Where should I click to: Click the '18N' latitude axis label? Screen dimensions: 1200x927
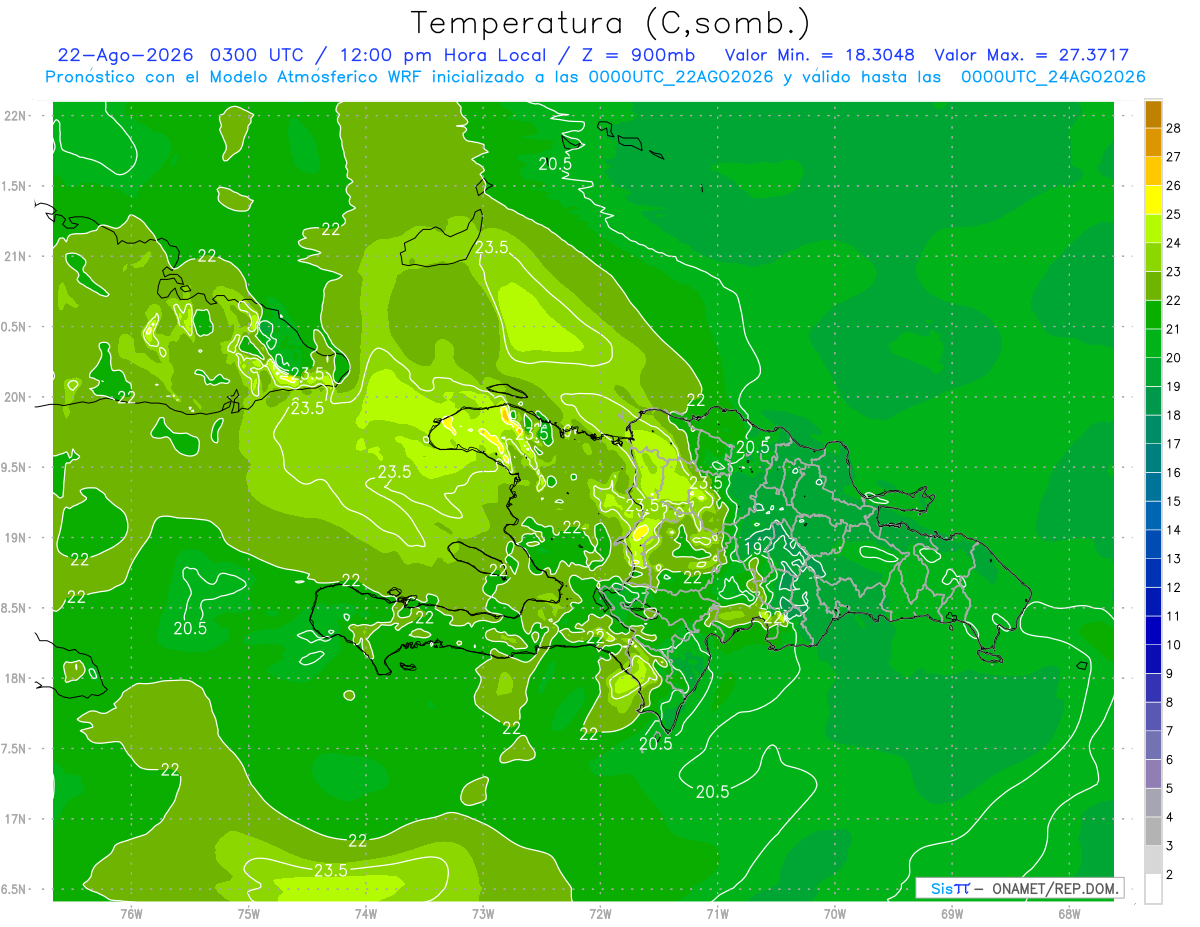(15, 679)
